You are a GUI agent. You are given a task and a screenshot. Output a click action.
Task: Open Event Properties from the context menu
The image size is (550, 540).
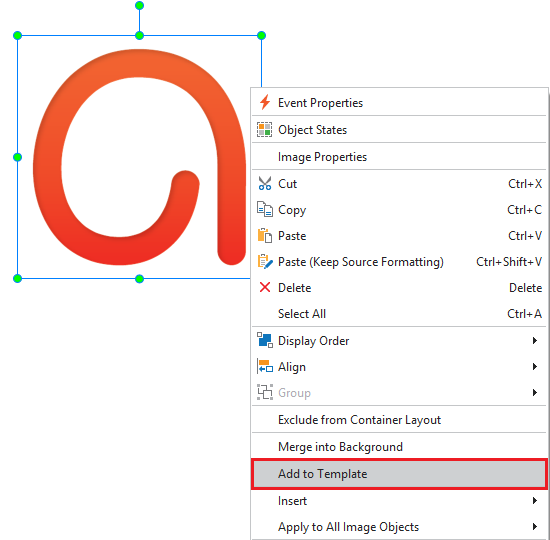399,102
